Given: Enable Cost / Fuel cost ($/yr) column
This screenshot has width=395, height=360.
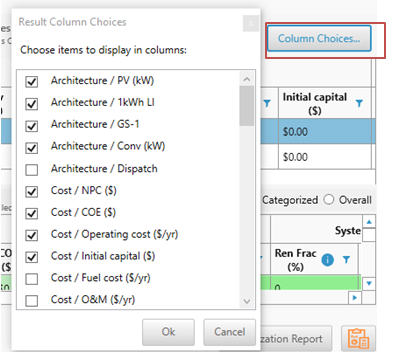Looking at the screenshot, I should pos(32,279).
